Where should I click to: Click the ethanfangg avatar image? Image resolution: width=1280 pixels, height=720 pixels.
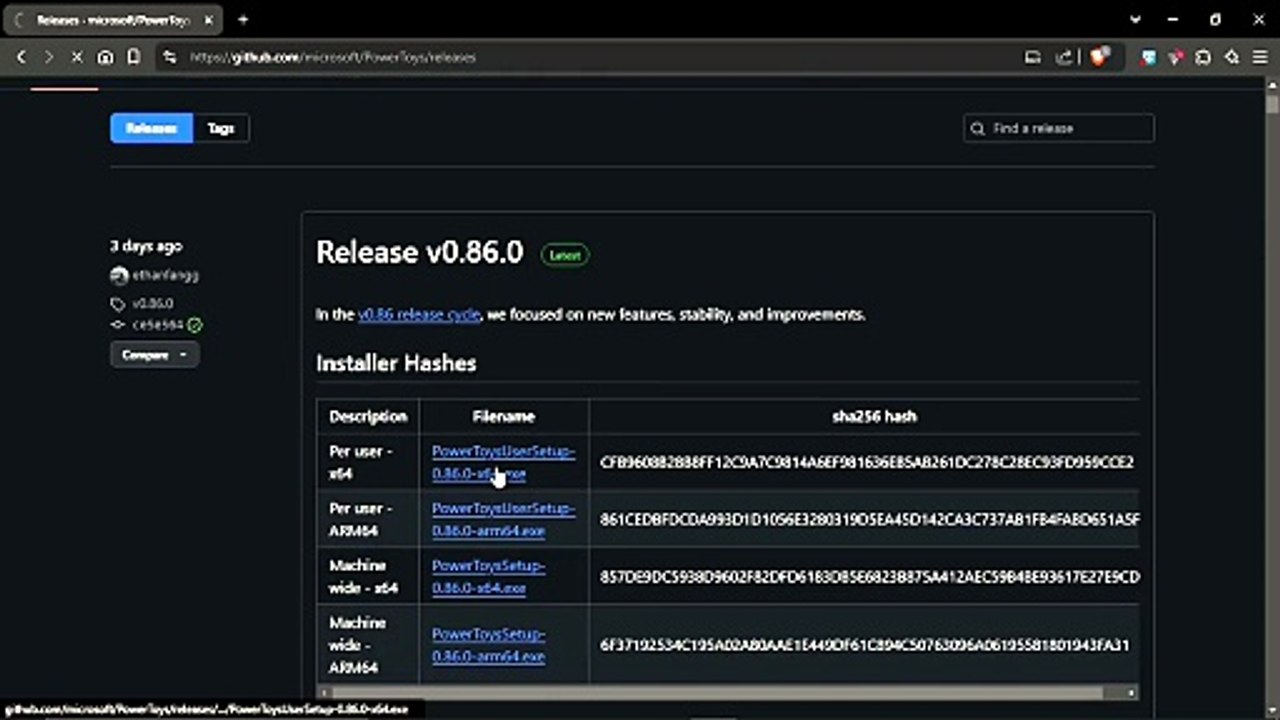point(119,275)
